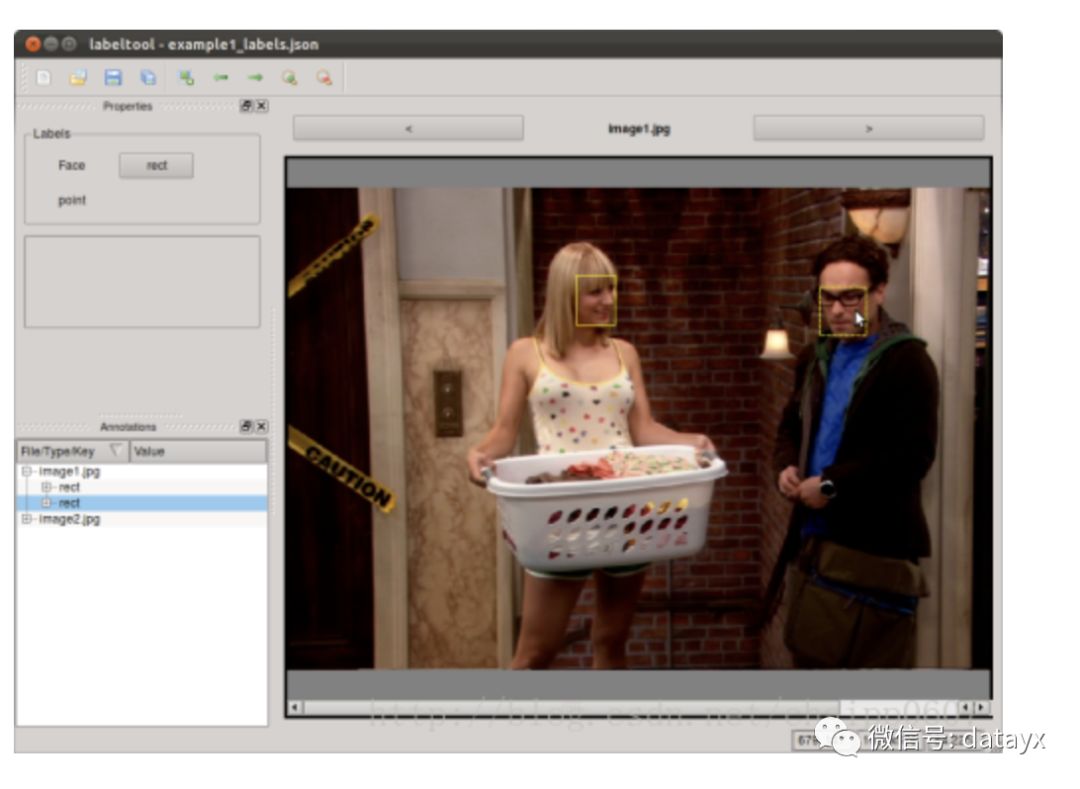Click the Value column header

pyautogui.click(x=198, y=452)
